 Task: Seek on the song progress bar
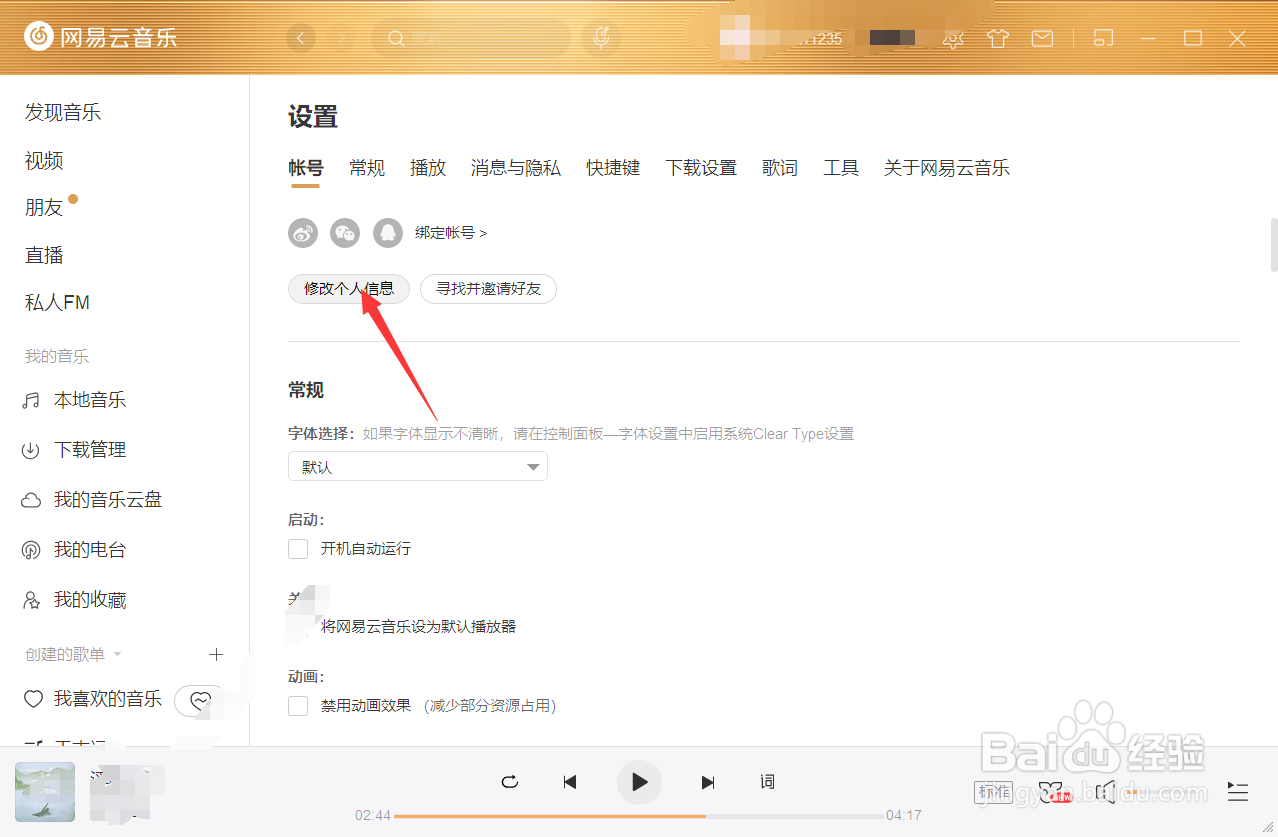[x=639, y=816]
